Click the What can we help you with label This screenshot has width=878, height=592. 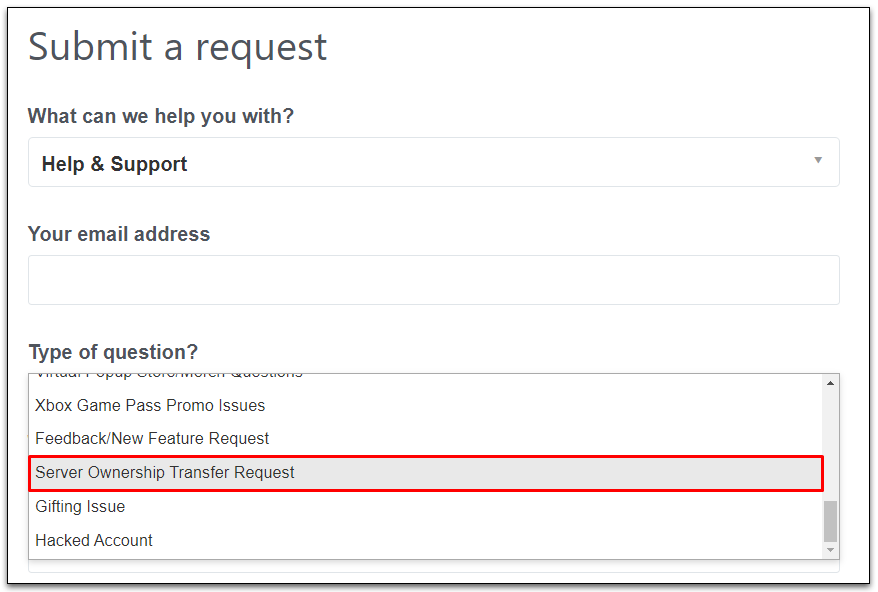click(x=161, y=116)
